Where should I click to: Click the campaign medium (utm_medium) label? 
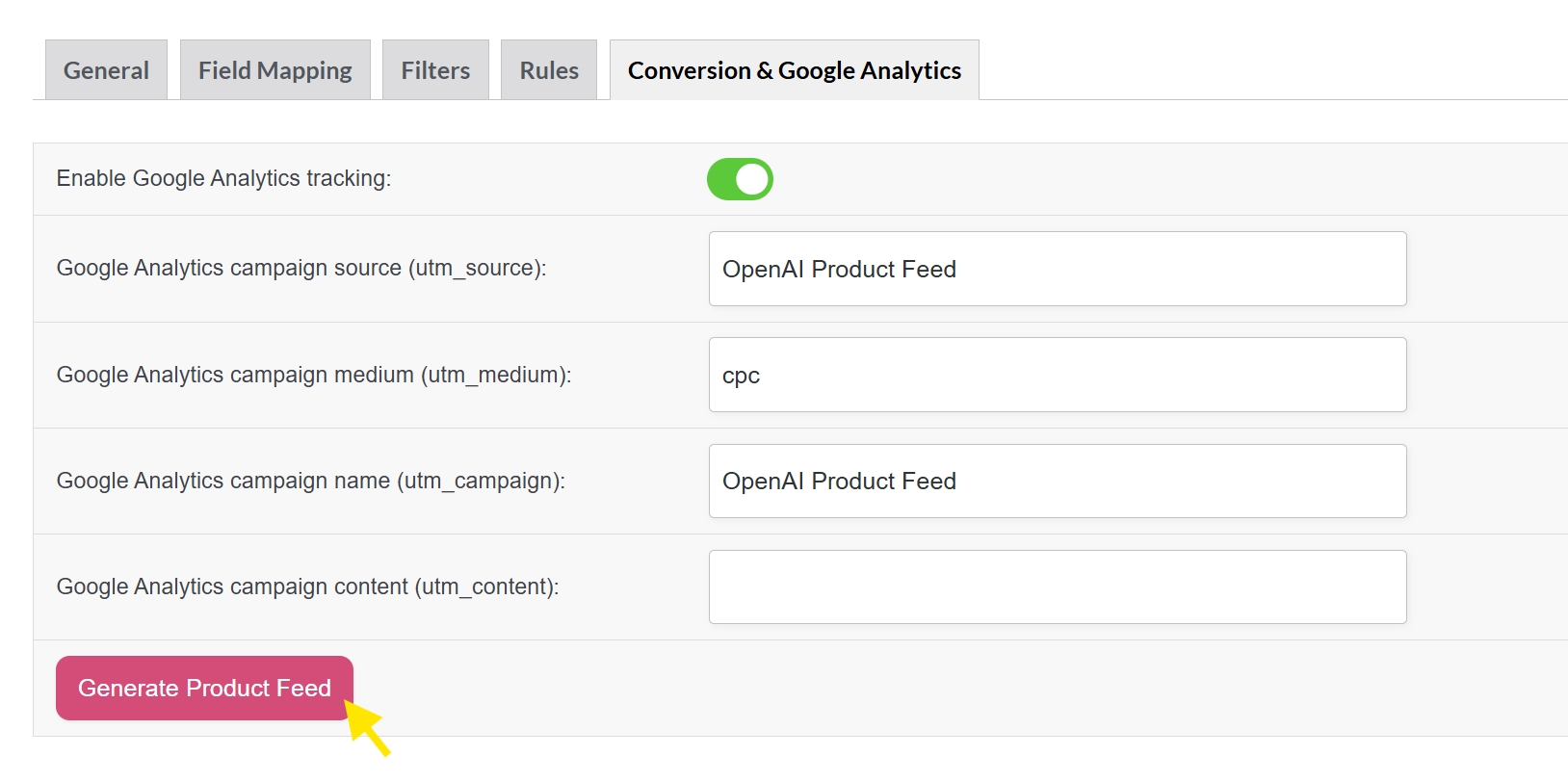(313, 375)
